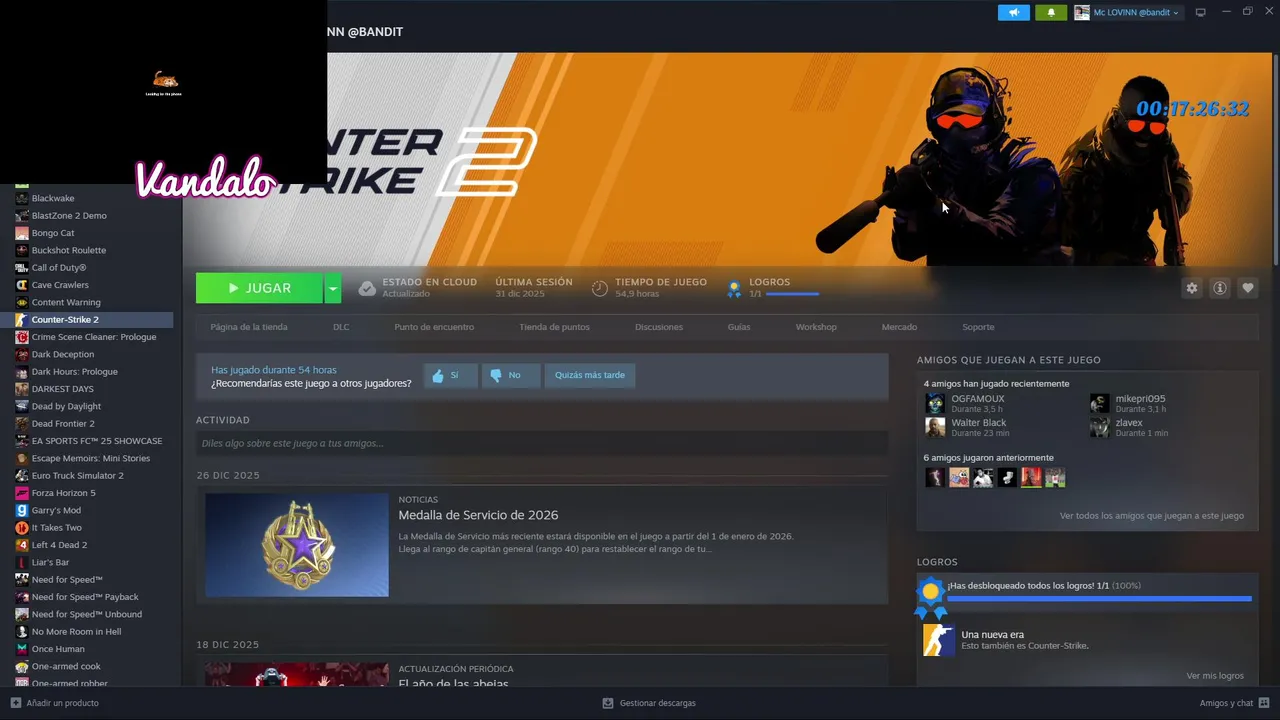Click OGFAMOUX friend avatar

click(935, 403)
